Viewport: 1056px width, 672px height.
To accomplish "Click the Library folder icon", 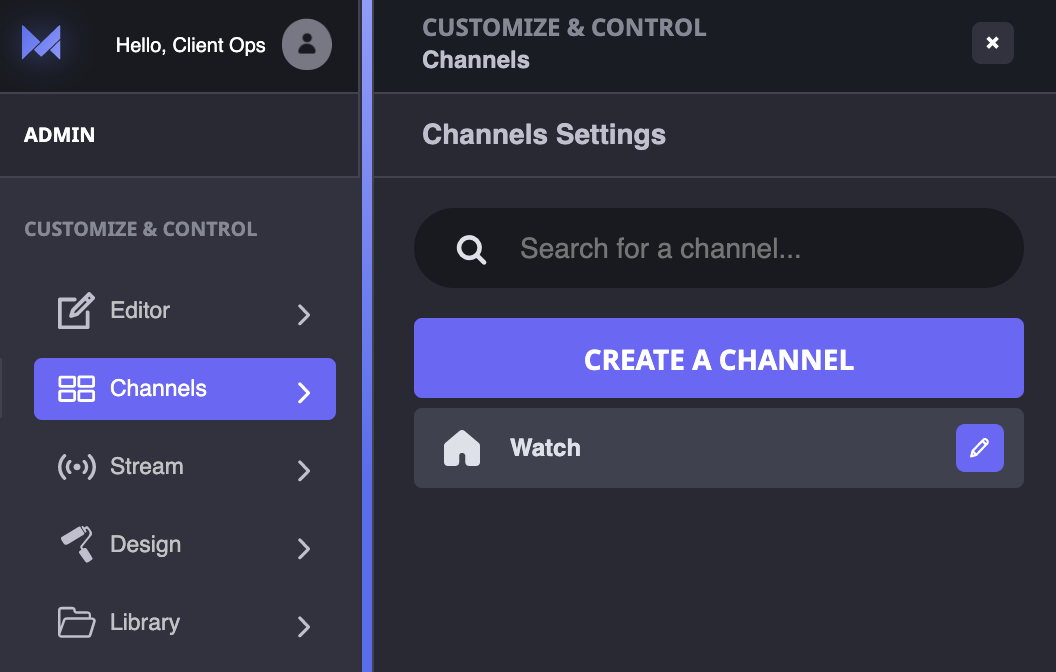I will [x=76, y=622].
